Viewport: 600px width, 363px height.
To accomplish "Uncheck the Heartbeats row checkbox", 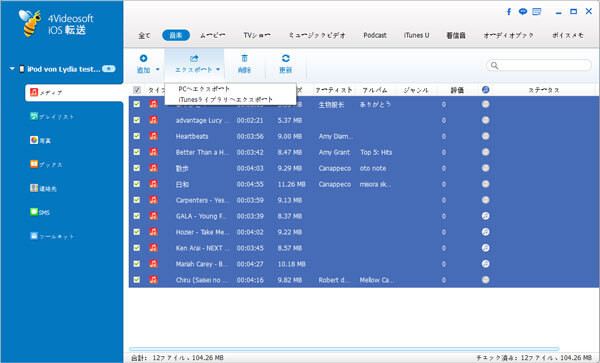I will point(137,136).
